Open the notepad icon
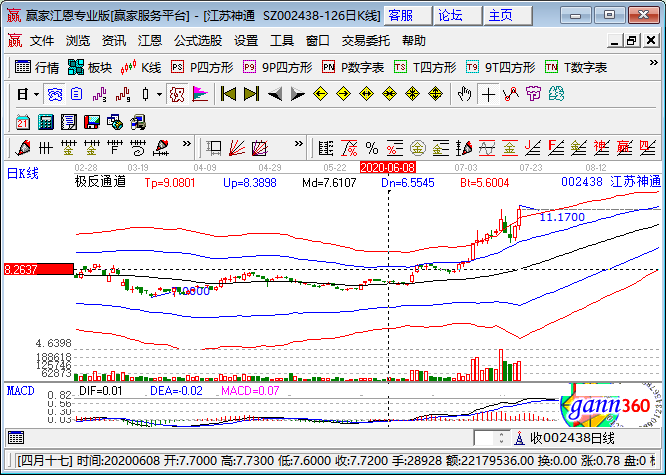Image resolution: width=666 pixels, height=475 pixels. [x=69, y=122]
